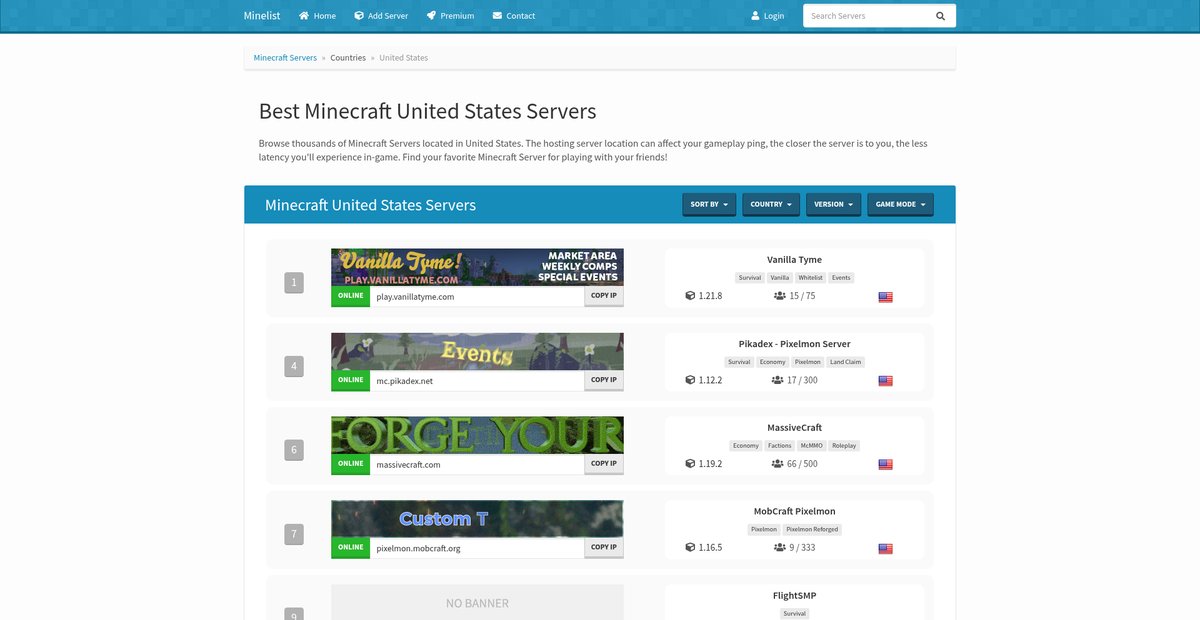Click the rank 1 number badge
1200x620 pixels.
click(294, 283)
